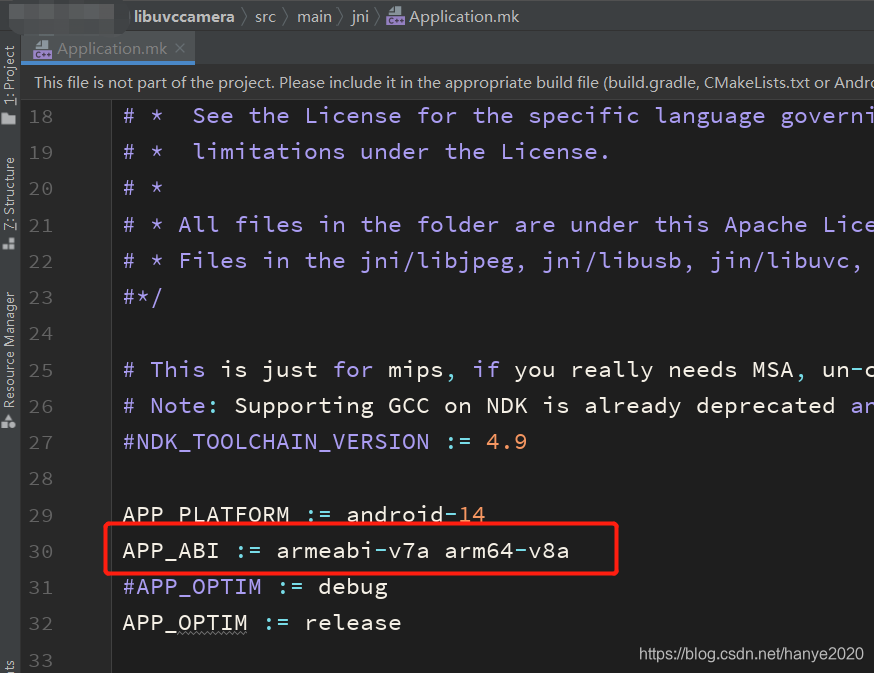Place cursor on APP_ABI line
Image resolution: width=874 pixels, height=673 pixels.
coord(346,551)
